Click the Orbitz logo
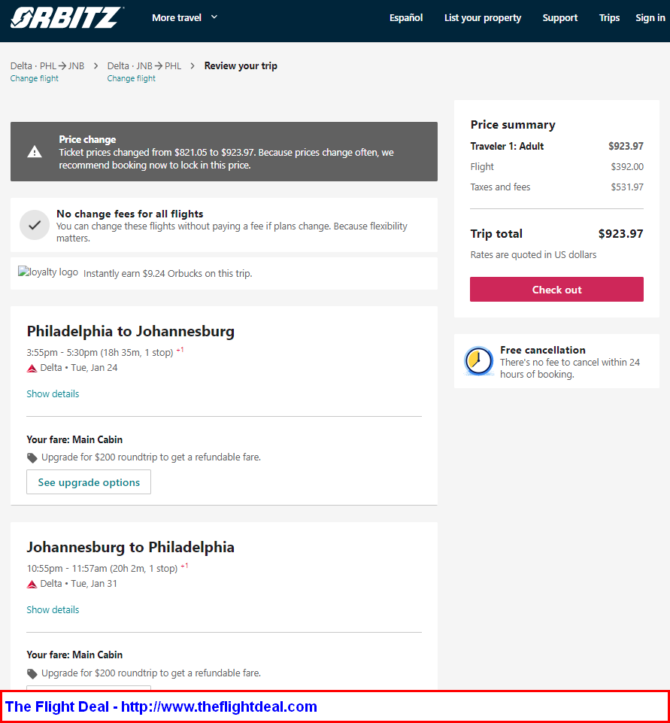Image resolution: width=670 pixels, height=723 pixels. pos(66,18)
